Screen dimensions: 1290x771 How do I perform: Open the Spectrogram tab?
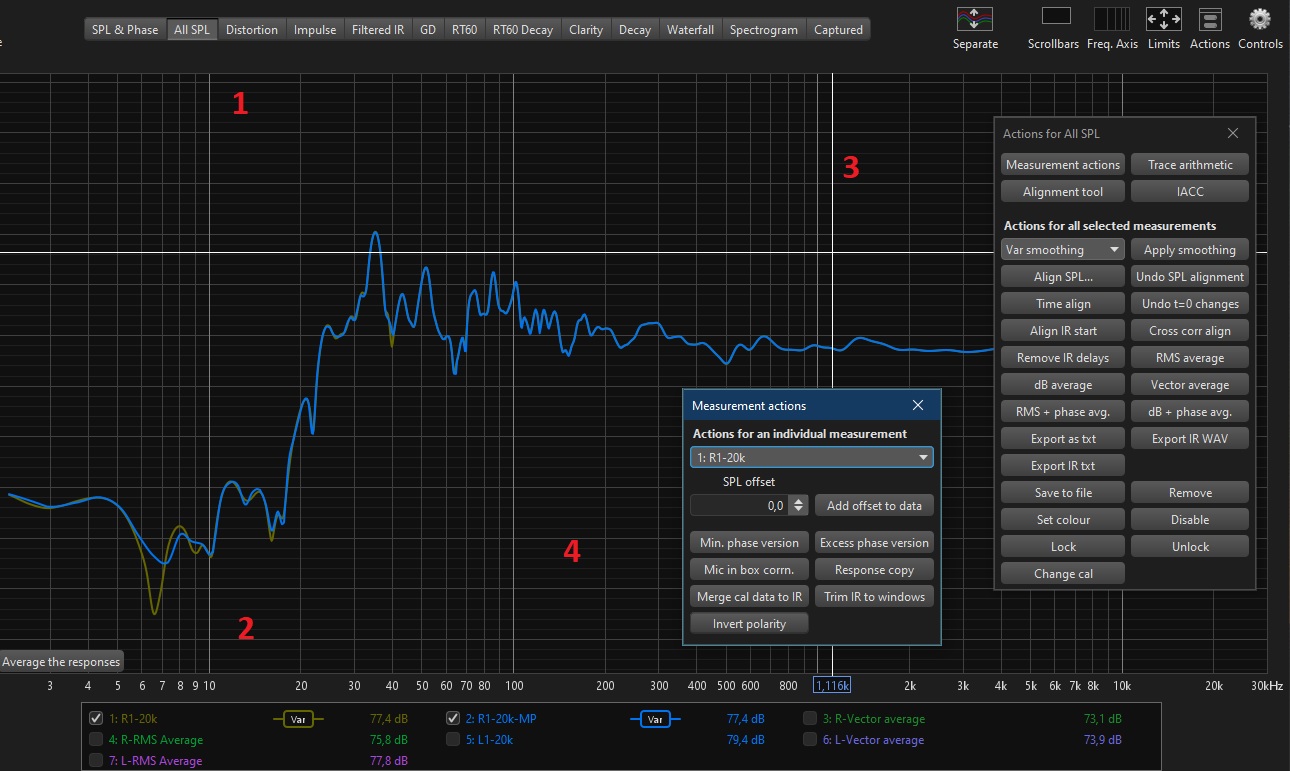pyautogui.click(x=764, y=29)
